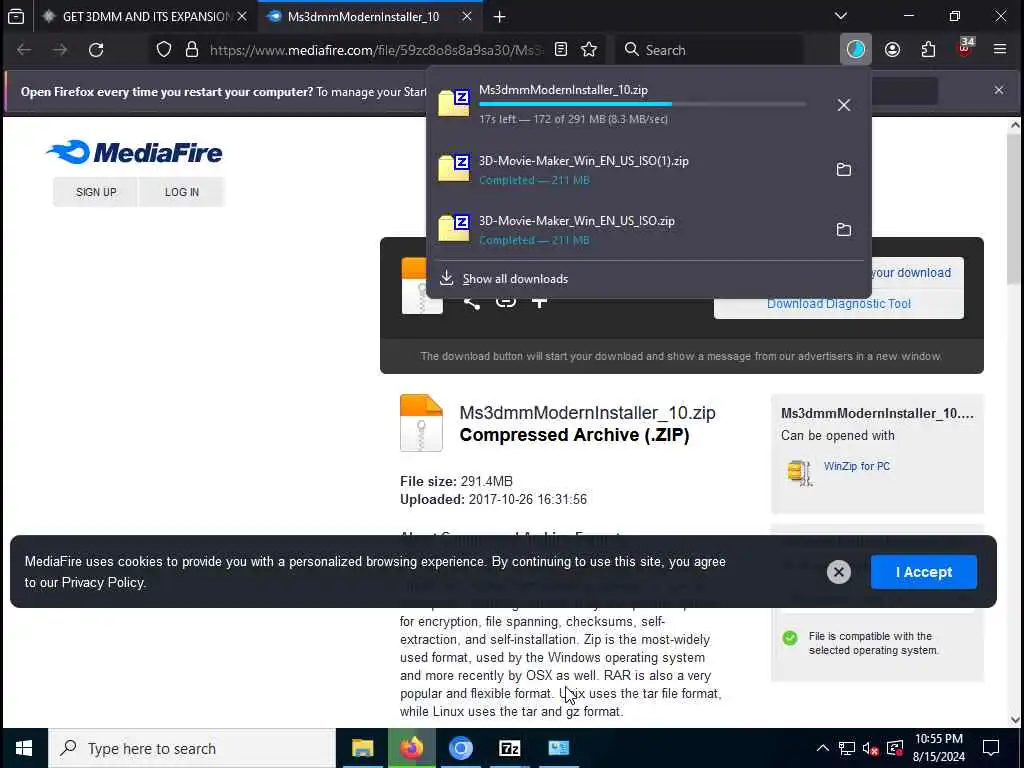The height and width of the screenshot is (768, 1024).
Task: Click the your download link
Action: point(910,273)
